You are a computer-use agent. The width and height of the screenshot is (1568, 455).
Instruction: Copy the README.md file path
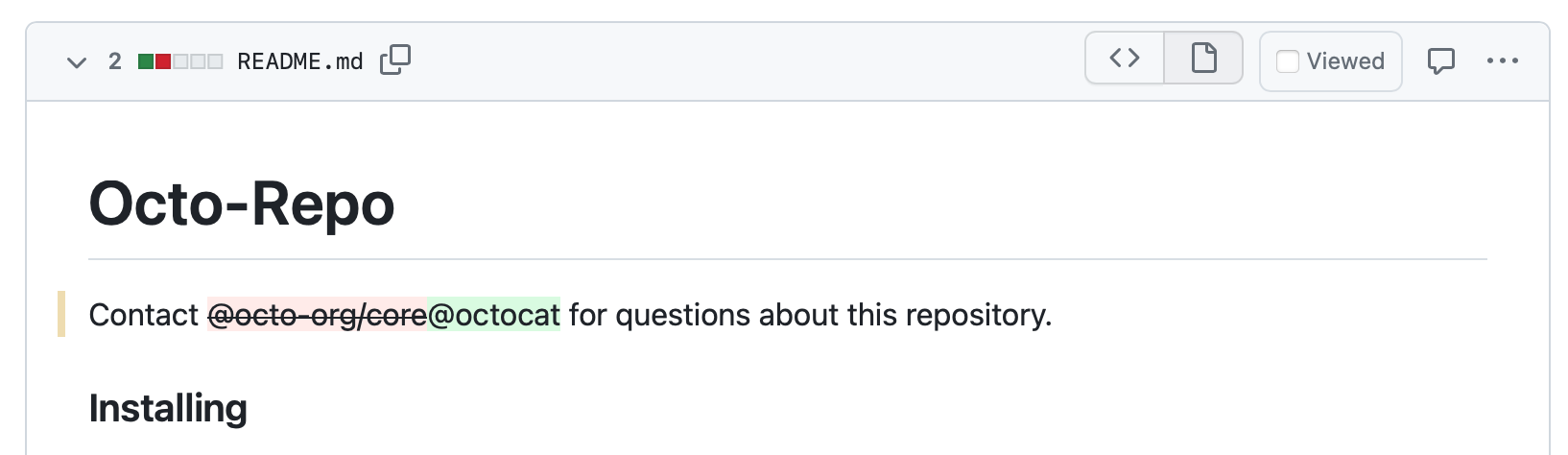tap(395, 60)
